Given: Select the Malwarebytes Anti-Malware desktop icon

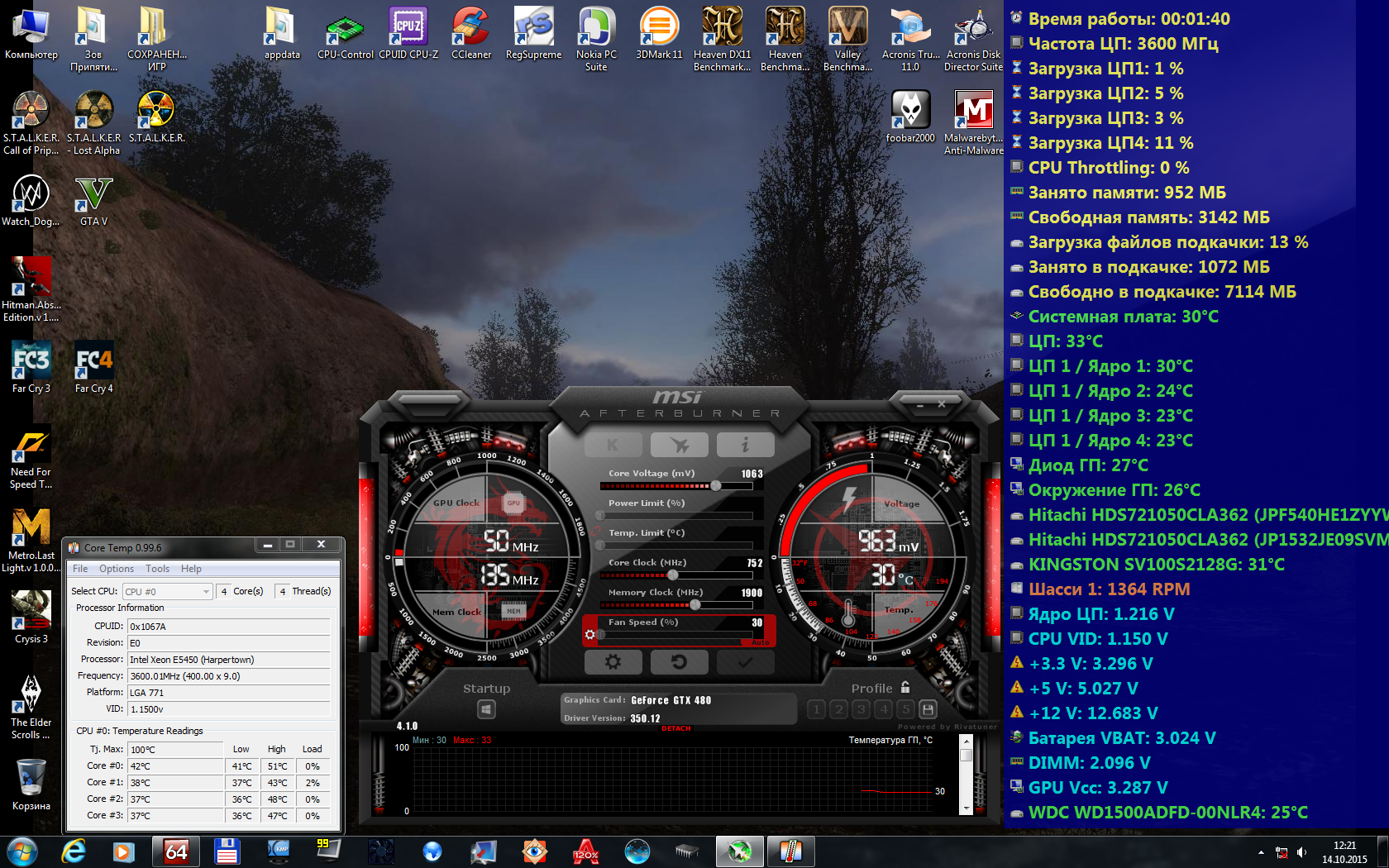Looking at the screenshot, I should (x=973, y=122).
